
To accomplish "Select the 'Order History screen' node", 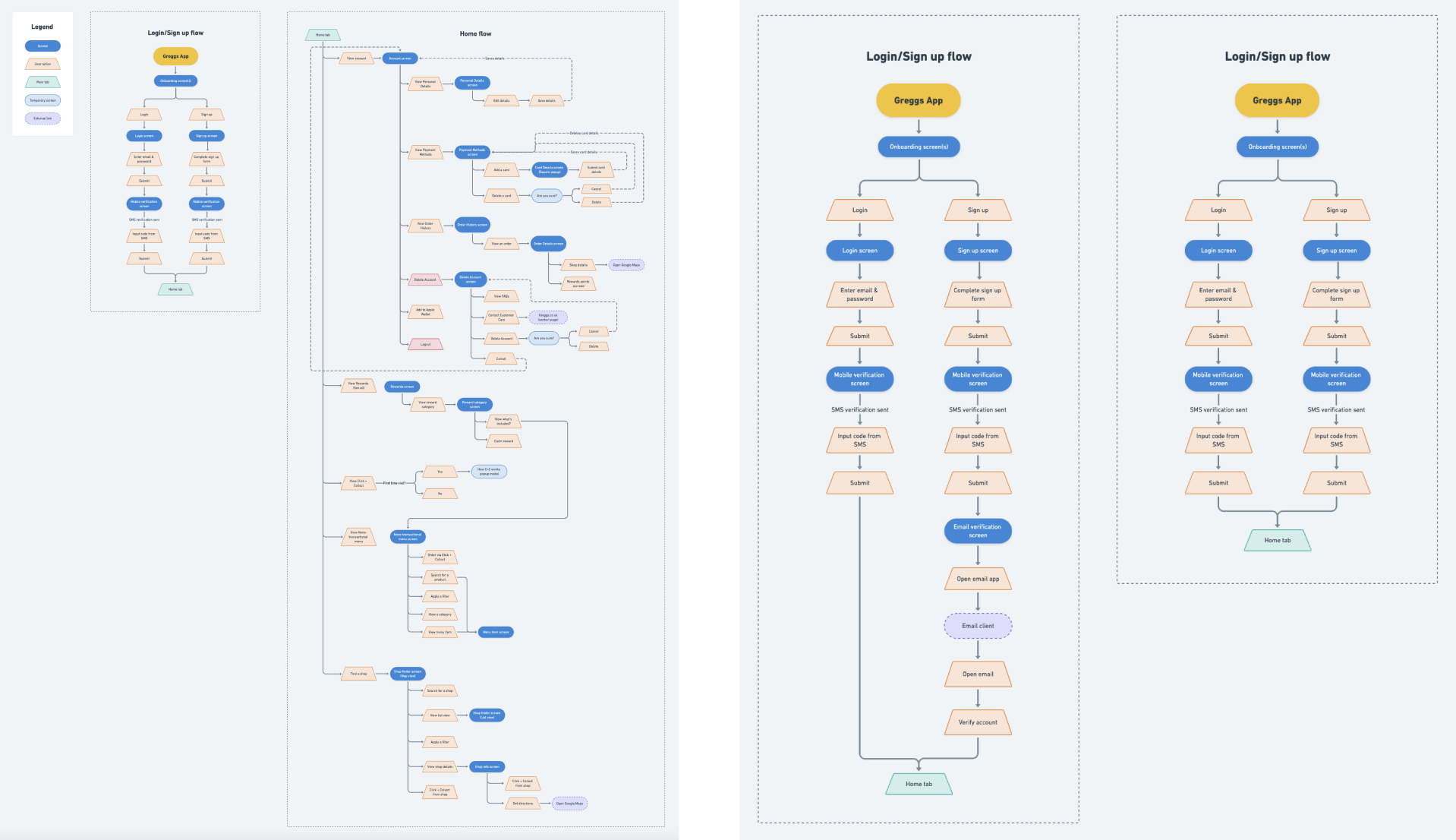I will [x=472, y=225].
